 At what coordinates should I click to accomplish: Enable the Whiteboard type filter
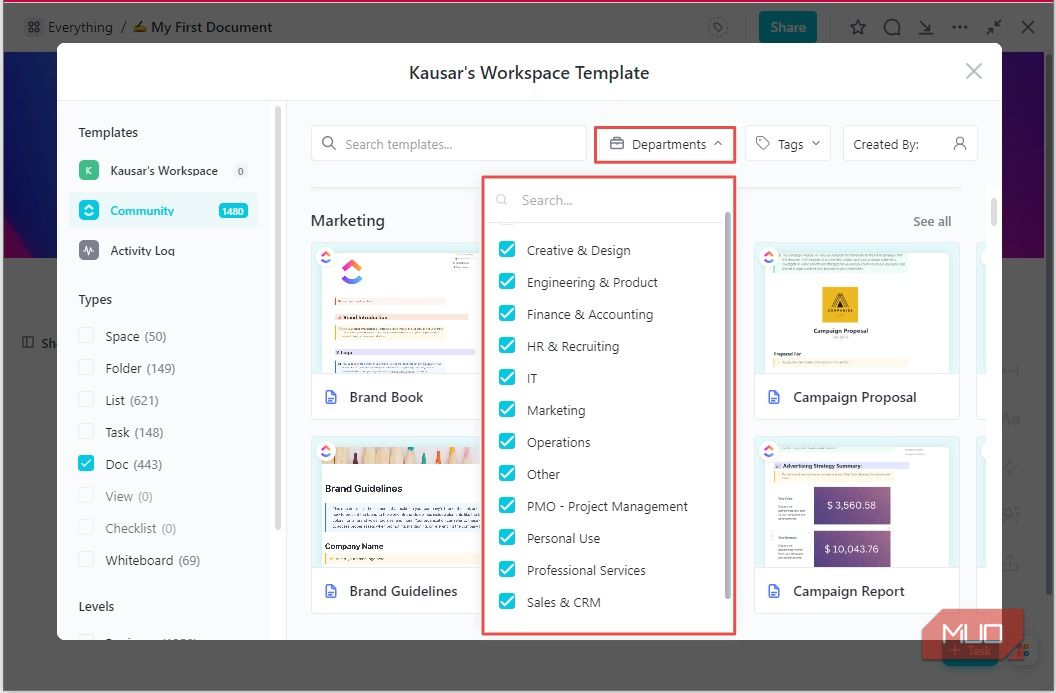pos(86,560)
